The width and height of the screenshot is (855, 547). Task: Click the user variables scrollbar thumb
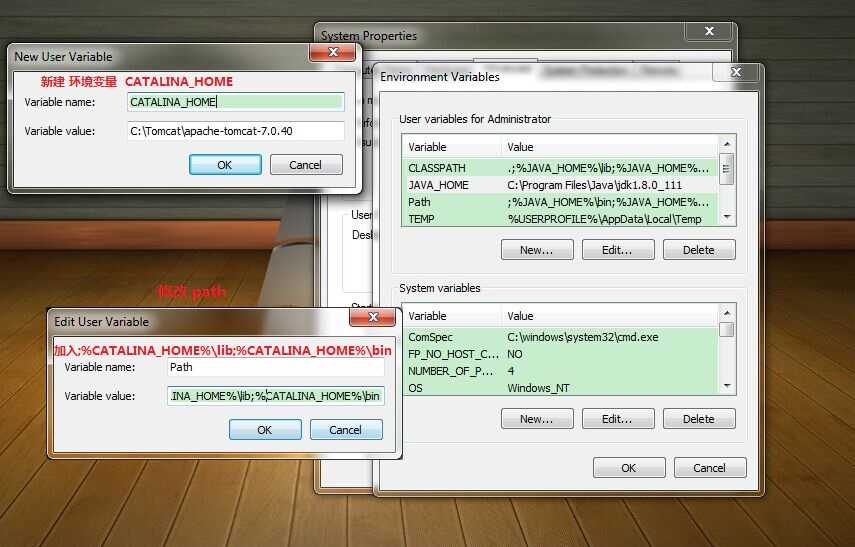(x=727, y=169)
